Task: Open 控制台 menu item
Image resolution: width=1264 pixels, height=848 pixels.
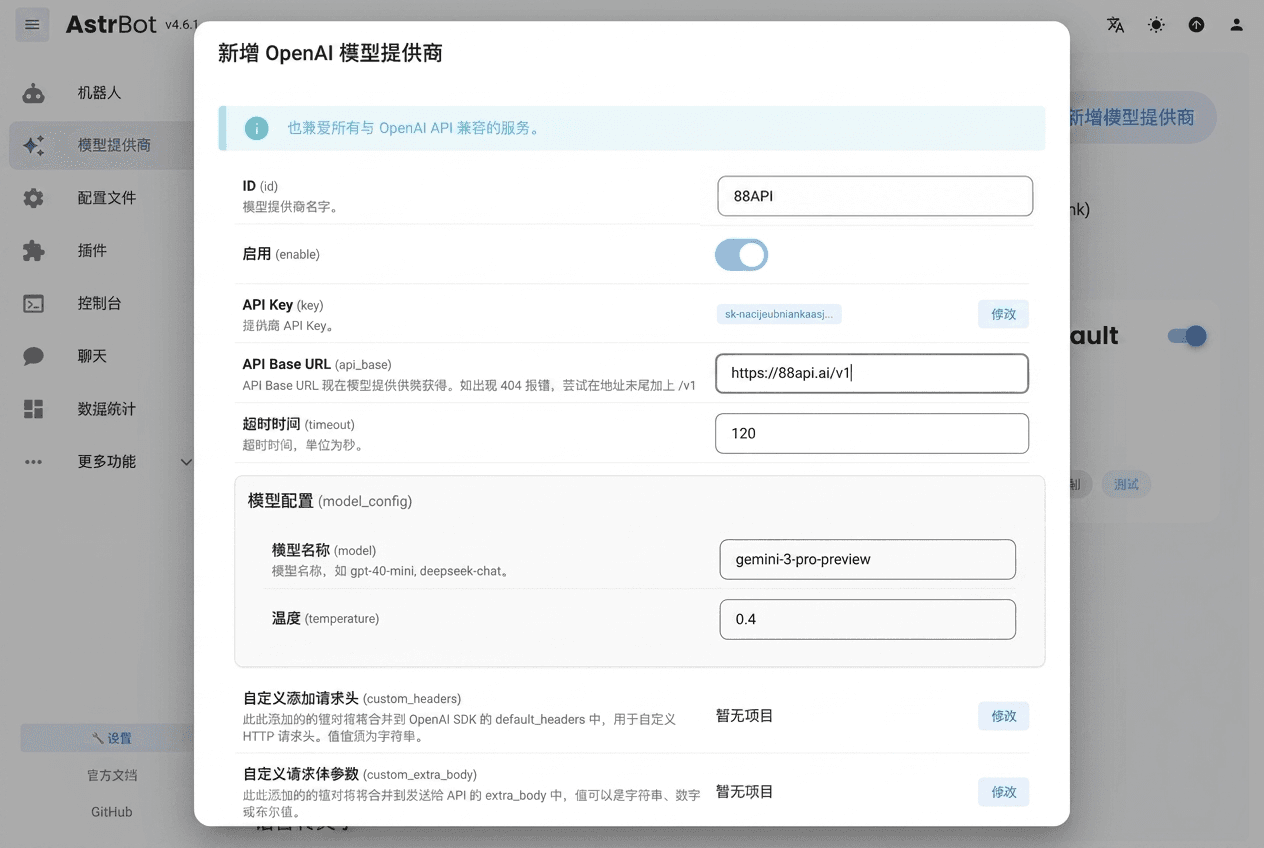Action: pos(99,304)
